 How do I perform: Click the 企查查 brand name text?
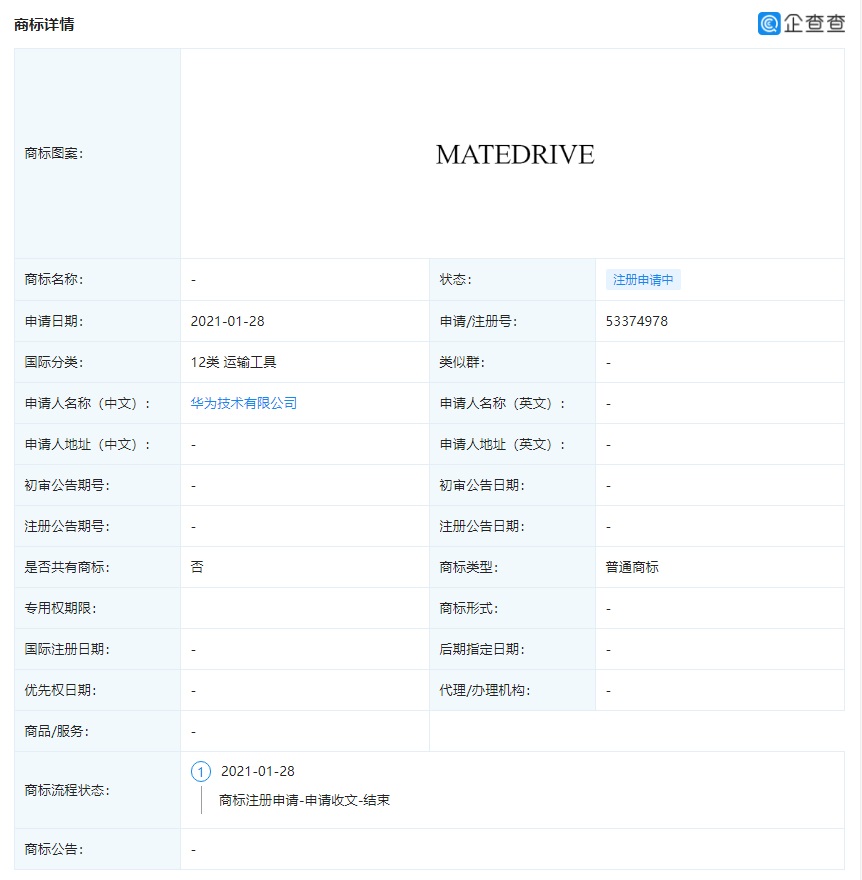[812, 22]
